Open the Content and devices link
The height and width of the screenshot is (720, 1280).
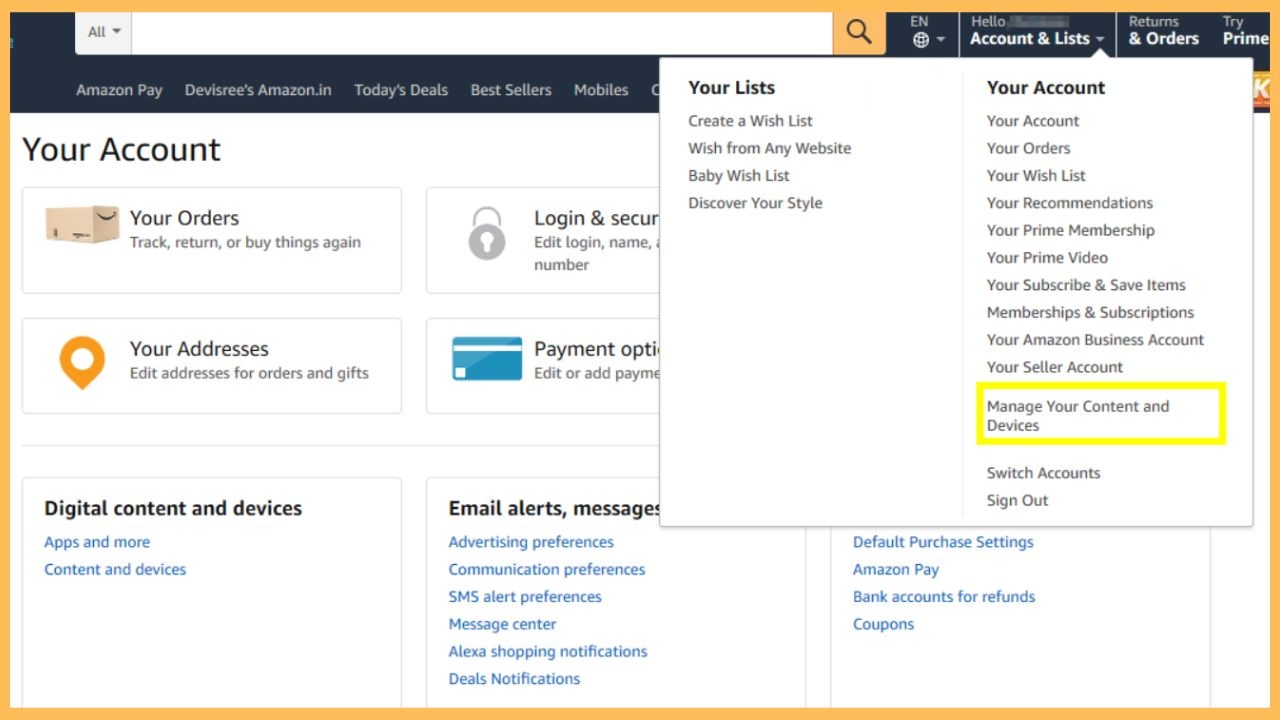pos(115,569)
